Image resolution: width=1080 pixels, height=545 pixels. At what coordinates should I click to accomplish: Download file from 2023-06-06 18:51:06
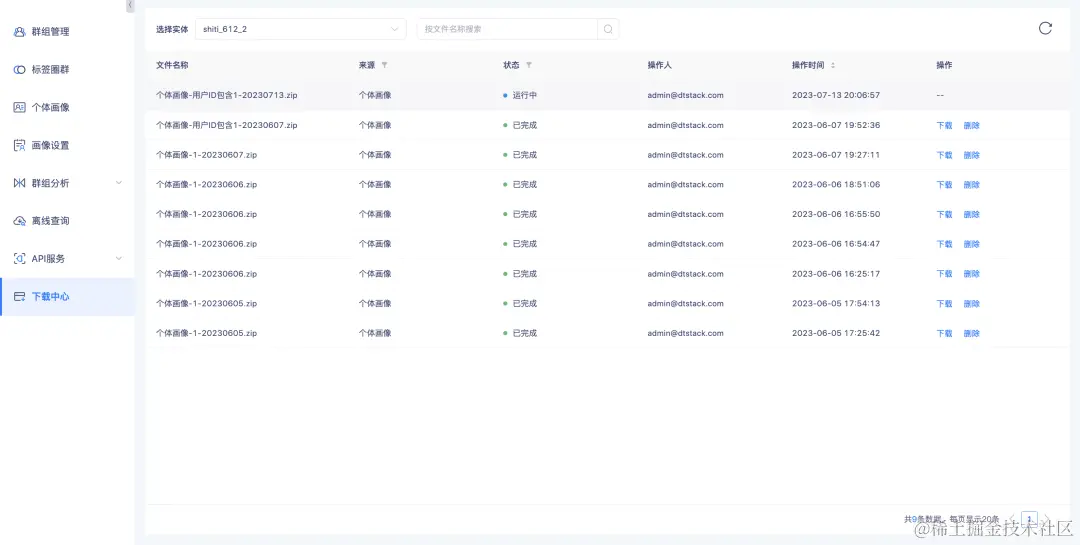(944, 185)
